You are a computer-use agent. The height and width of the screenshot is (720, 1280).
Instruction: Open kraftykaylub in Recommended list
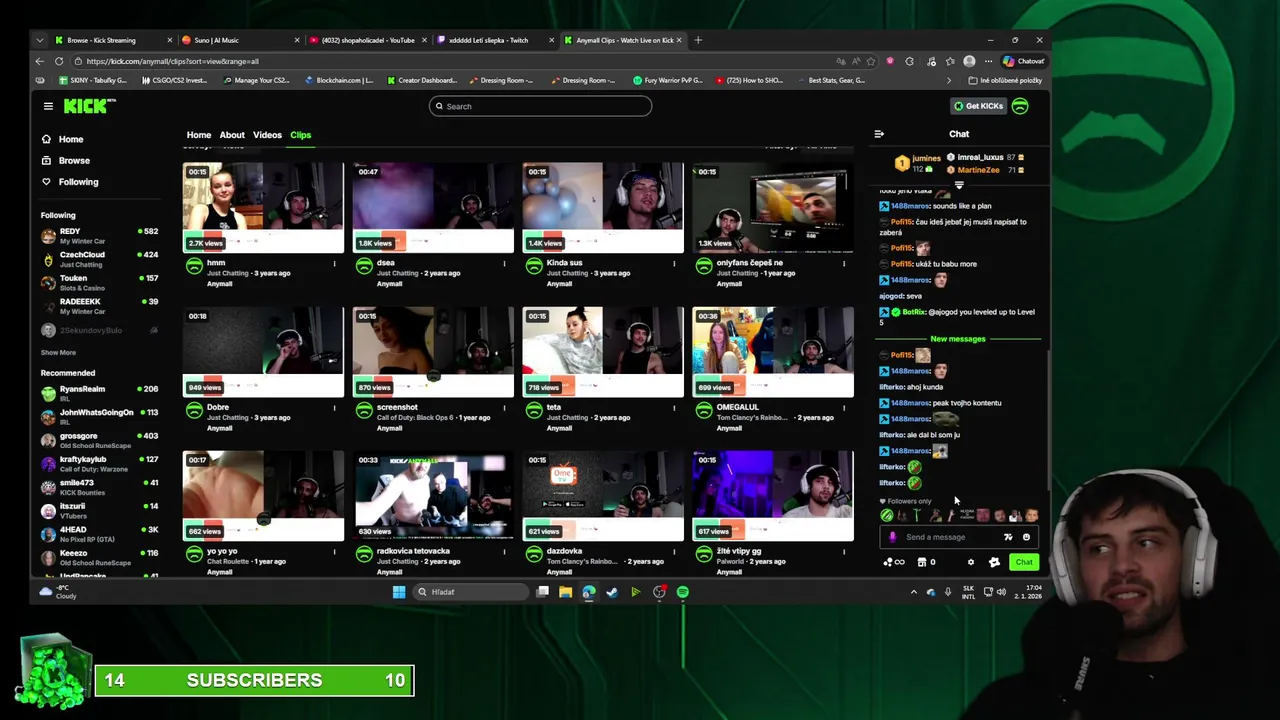pyautogui.click(x=100, y=463)
